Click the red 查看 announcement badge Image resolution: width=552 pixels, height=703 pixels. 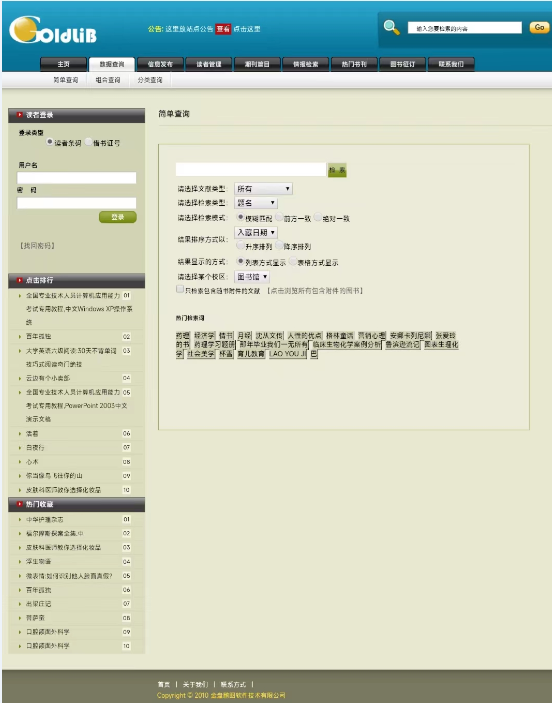click(223, 29)
